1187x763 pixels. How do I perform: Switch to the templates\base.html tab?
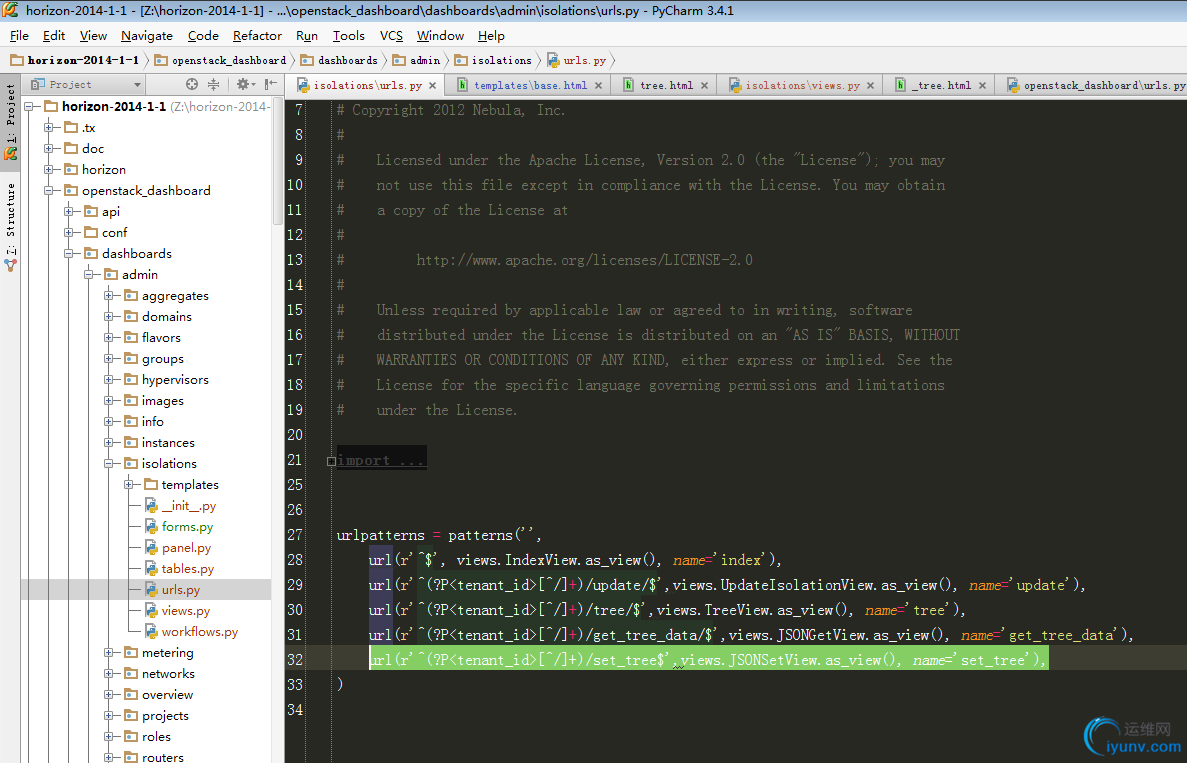529,86
